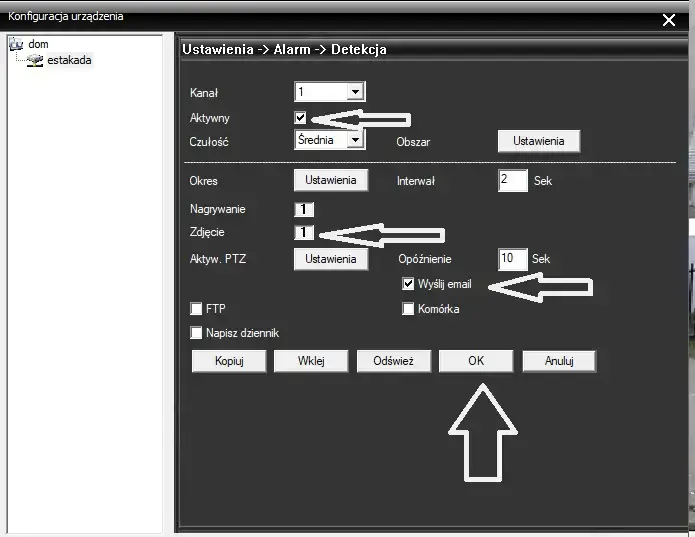This screenshot has width=695, height=537.
Task: Open Okres Ustawienia button
Action: (331, 180)
